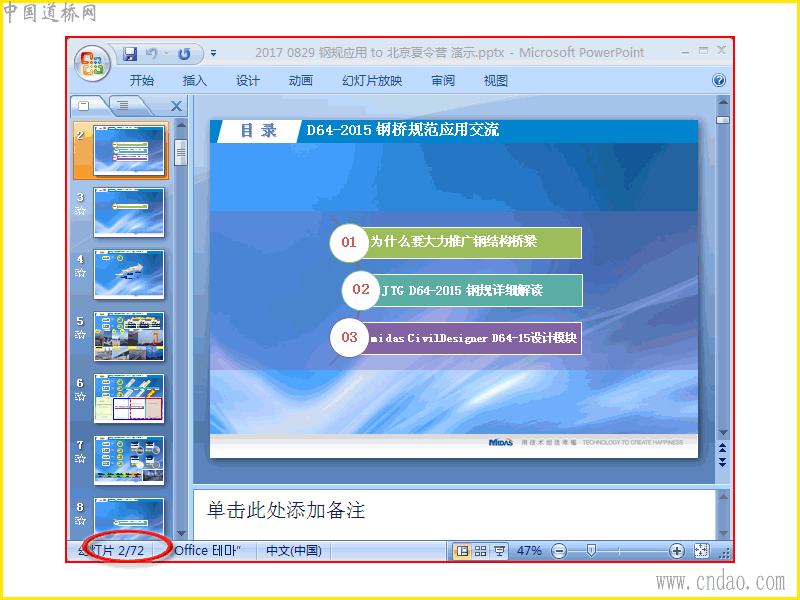The image size is (800, 600).
Task: Close the slides thumbnail pane
Action: (x=176, y=106)
